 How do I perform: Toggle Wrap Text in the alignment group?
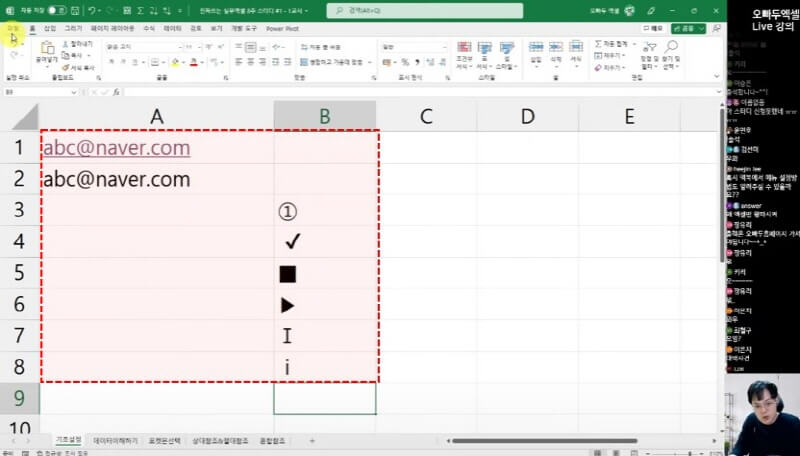coord(320,47)
